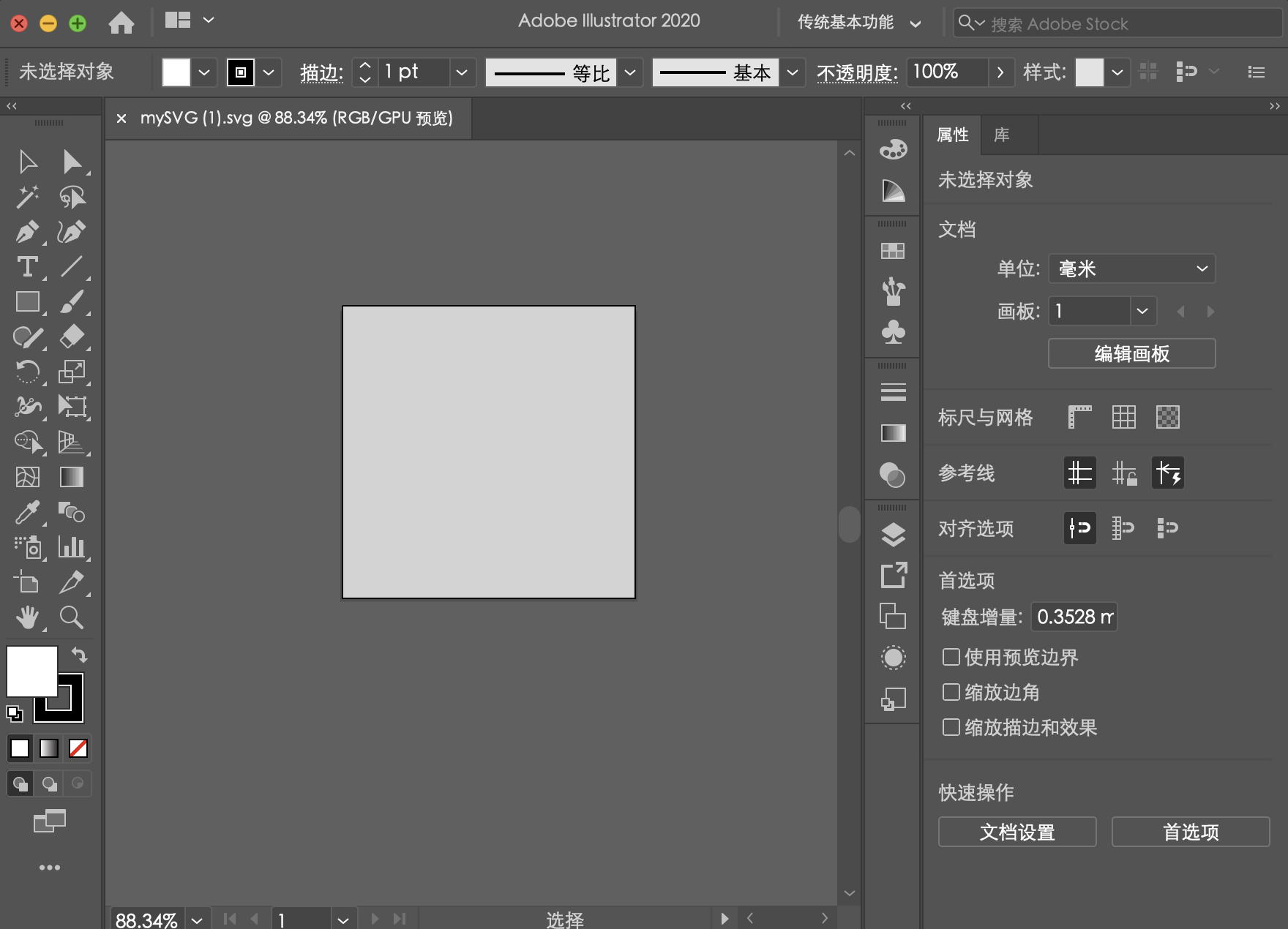Pick the Eraser tool
Viewport: 1288px width, 929px height.
pos(72,336)
